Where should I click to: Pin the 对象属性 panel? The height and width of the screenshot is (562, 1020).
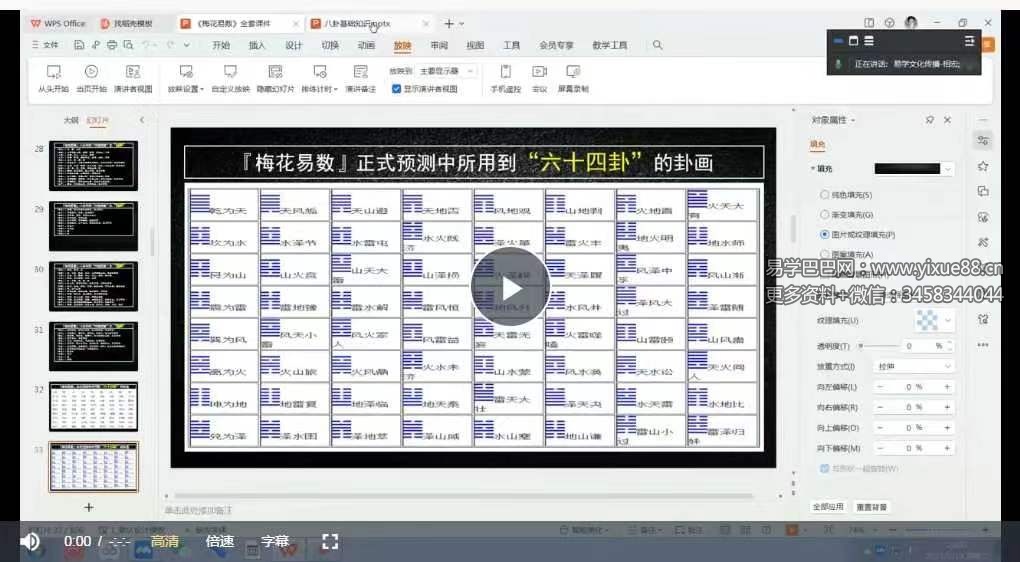pos(930,120)
